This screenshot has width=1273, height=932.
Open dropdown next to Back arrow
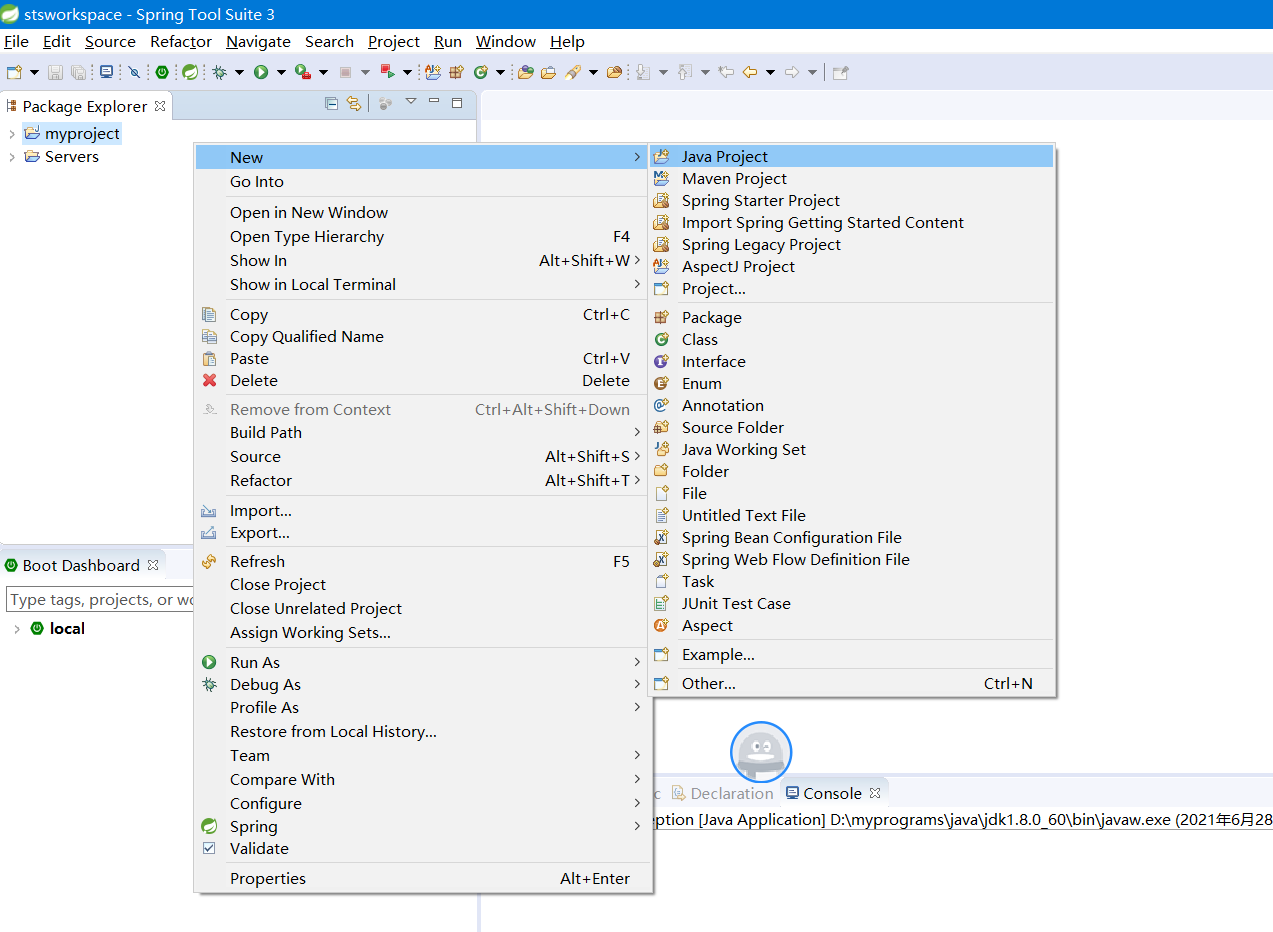tap(770, 72)
